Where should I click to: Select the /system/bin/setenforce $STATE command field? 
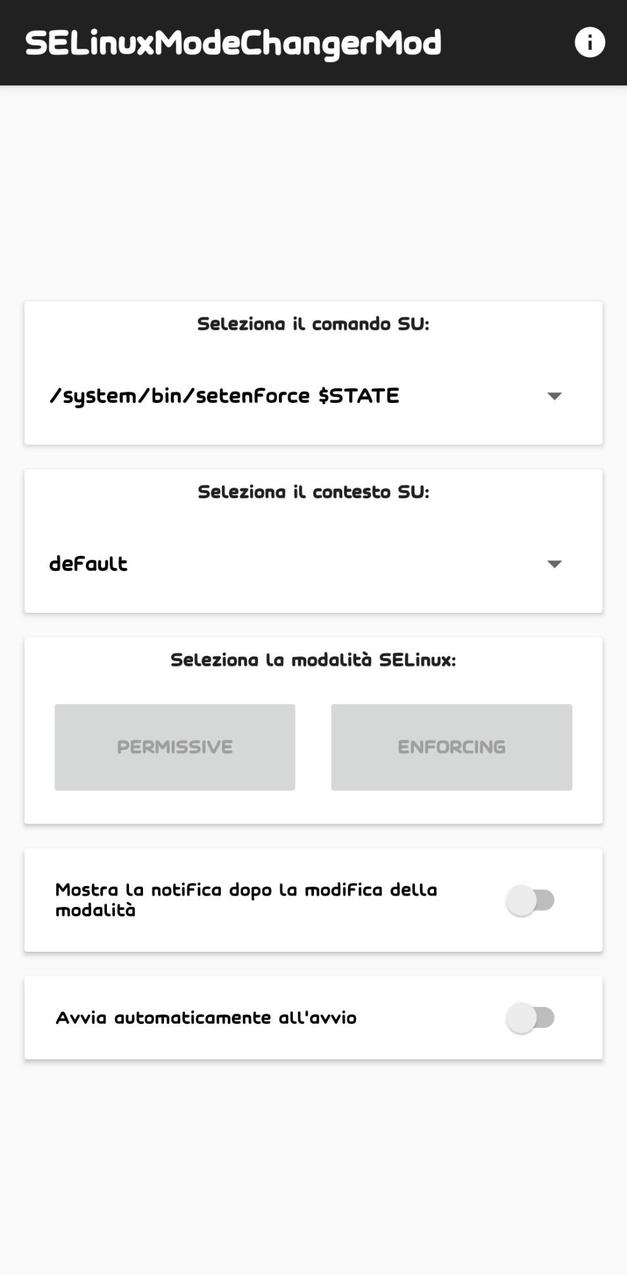224,396
